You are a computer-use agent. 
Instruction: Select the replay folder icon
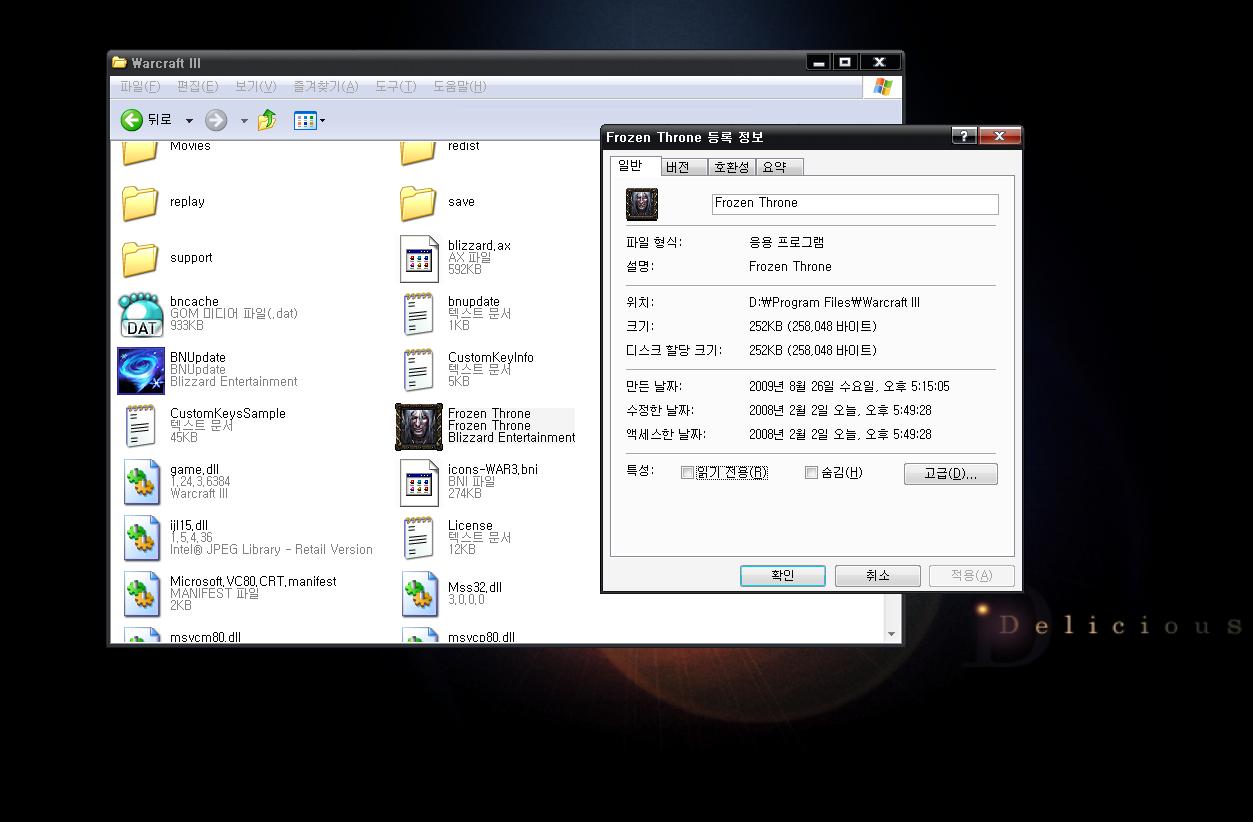pos(140,203)
